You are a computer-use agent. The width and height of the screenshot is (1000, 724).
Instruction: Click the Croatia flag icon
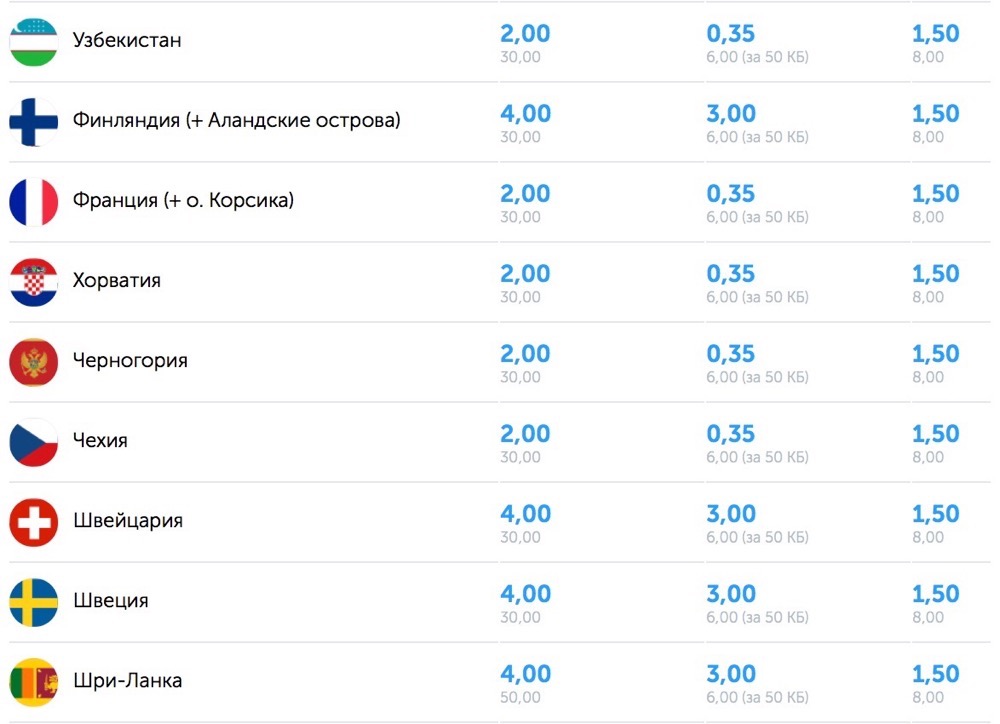click(34, 282)
